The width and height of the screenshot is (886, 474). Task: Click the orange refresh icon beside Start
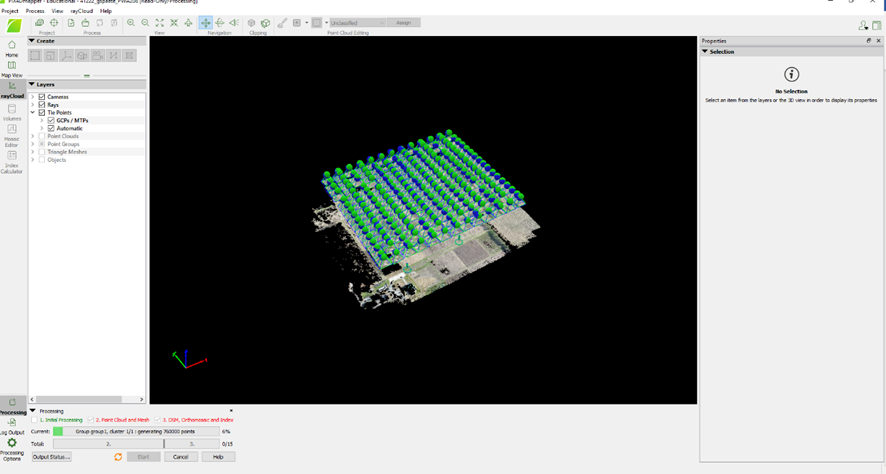(118, 456)
